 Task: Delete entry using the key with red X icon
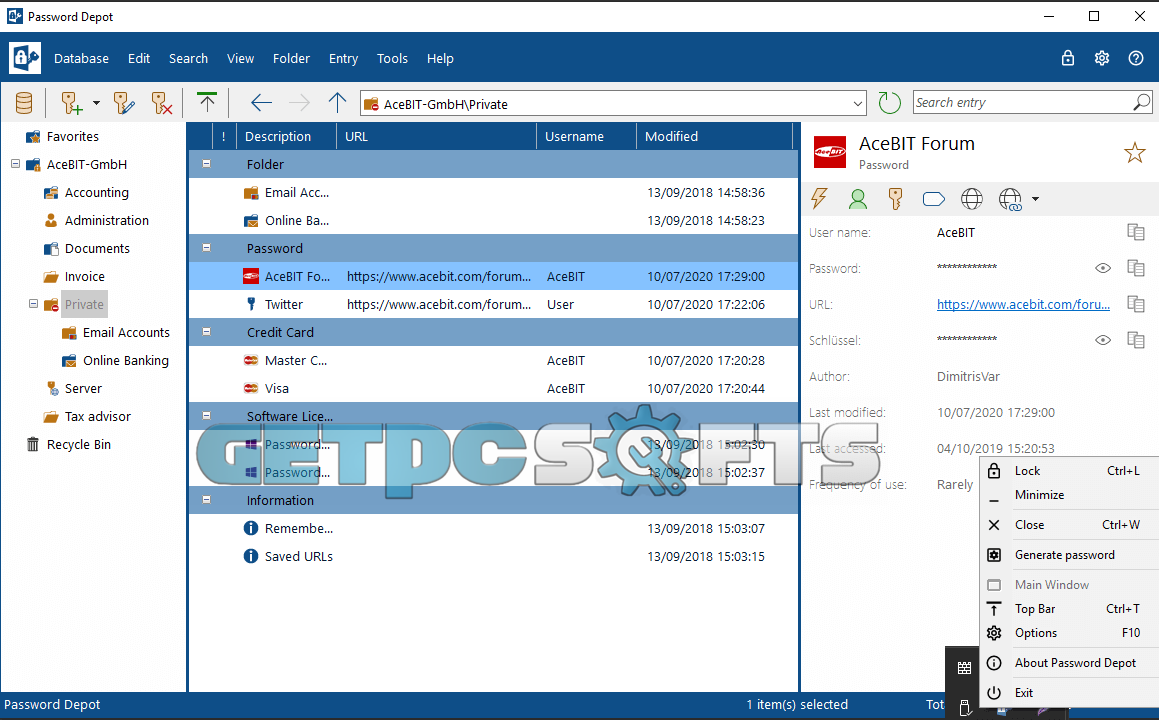[161, 103]
